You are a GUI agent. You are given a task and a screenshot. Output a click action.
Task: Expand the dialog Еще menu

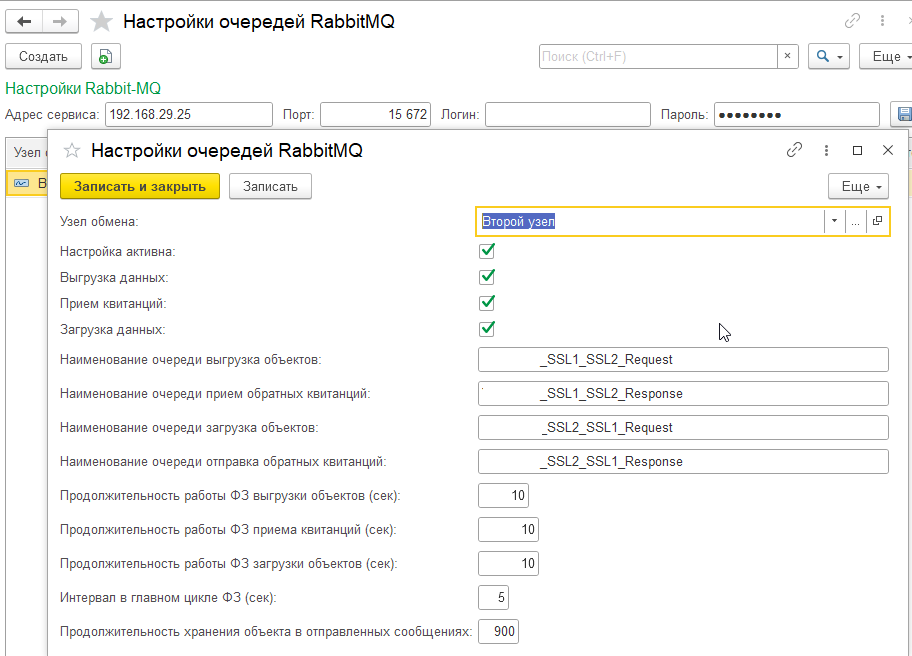(858, 187)
